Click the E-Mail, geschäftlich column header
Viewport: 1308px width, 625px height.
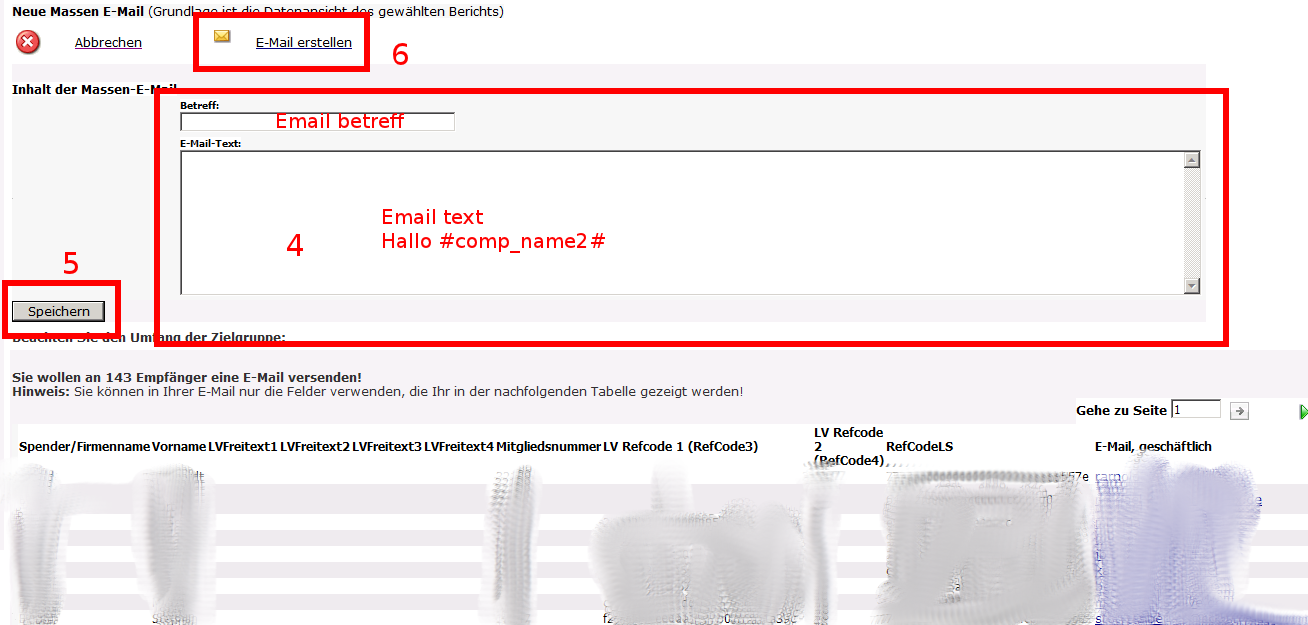[x=1153, y=447]
